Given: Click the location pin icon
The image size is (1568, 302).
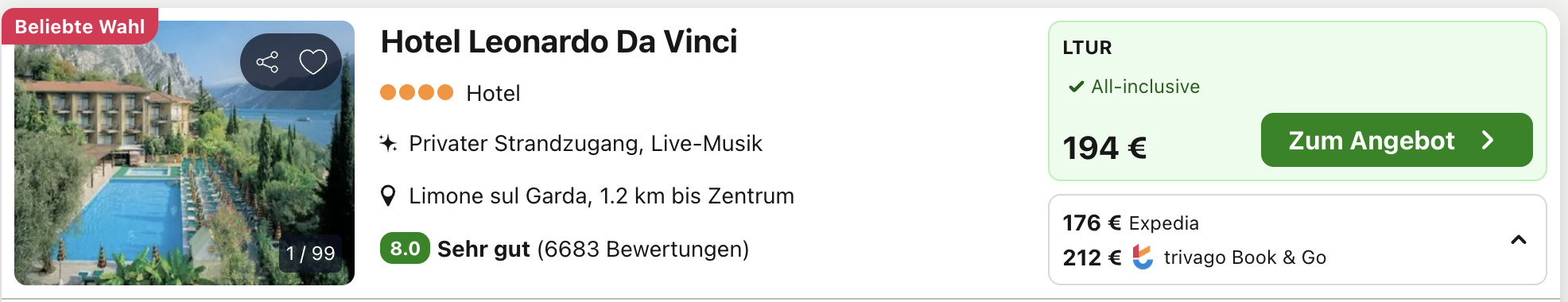Looking at the screenshot, I should click(388, 196).
